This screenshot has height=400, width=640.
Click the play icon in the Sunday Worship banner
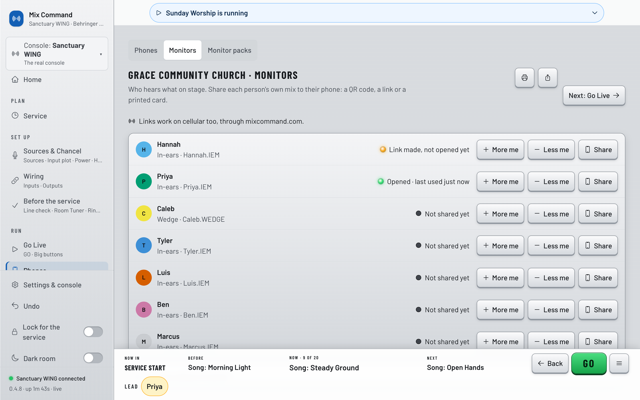(159, 13)
